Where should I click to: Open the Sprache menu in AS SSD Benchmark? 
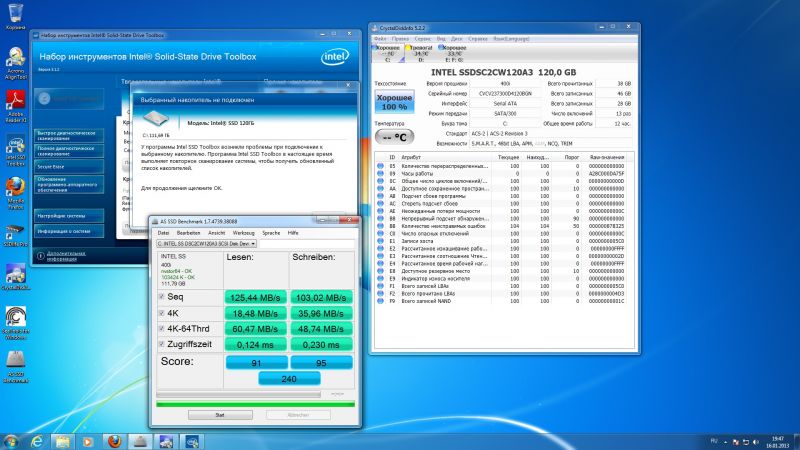tap(270, 232)
